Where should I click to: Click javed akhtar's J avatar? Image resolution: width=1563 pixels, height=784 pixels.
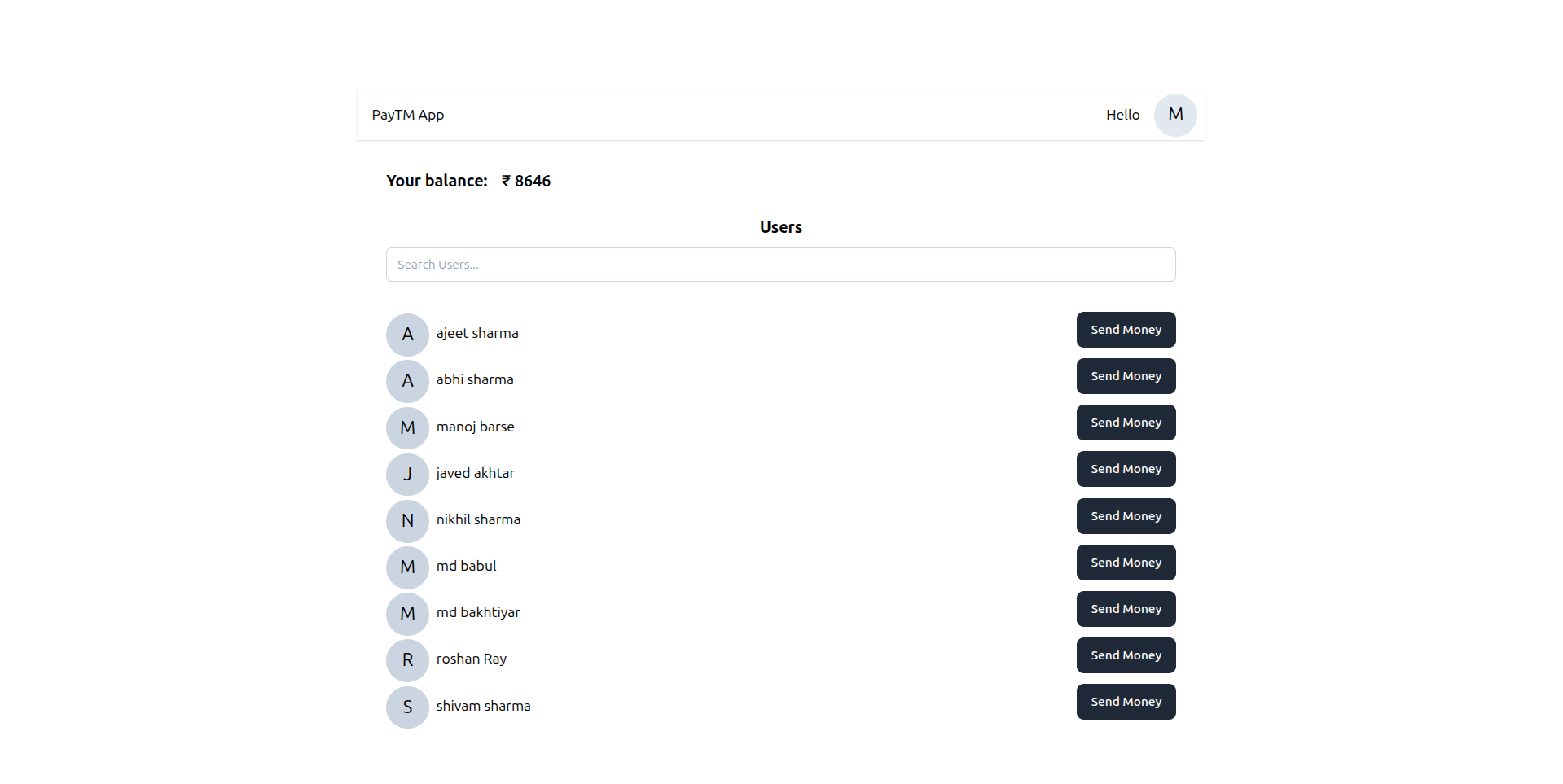[407, 474]
